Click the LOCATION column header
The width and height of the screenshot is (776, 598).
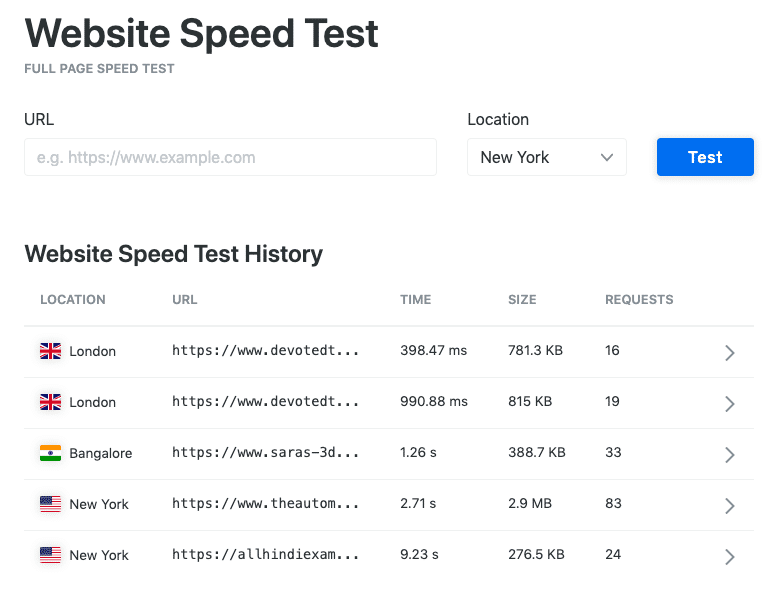tap(73, 299)
